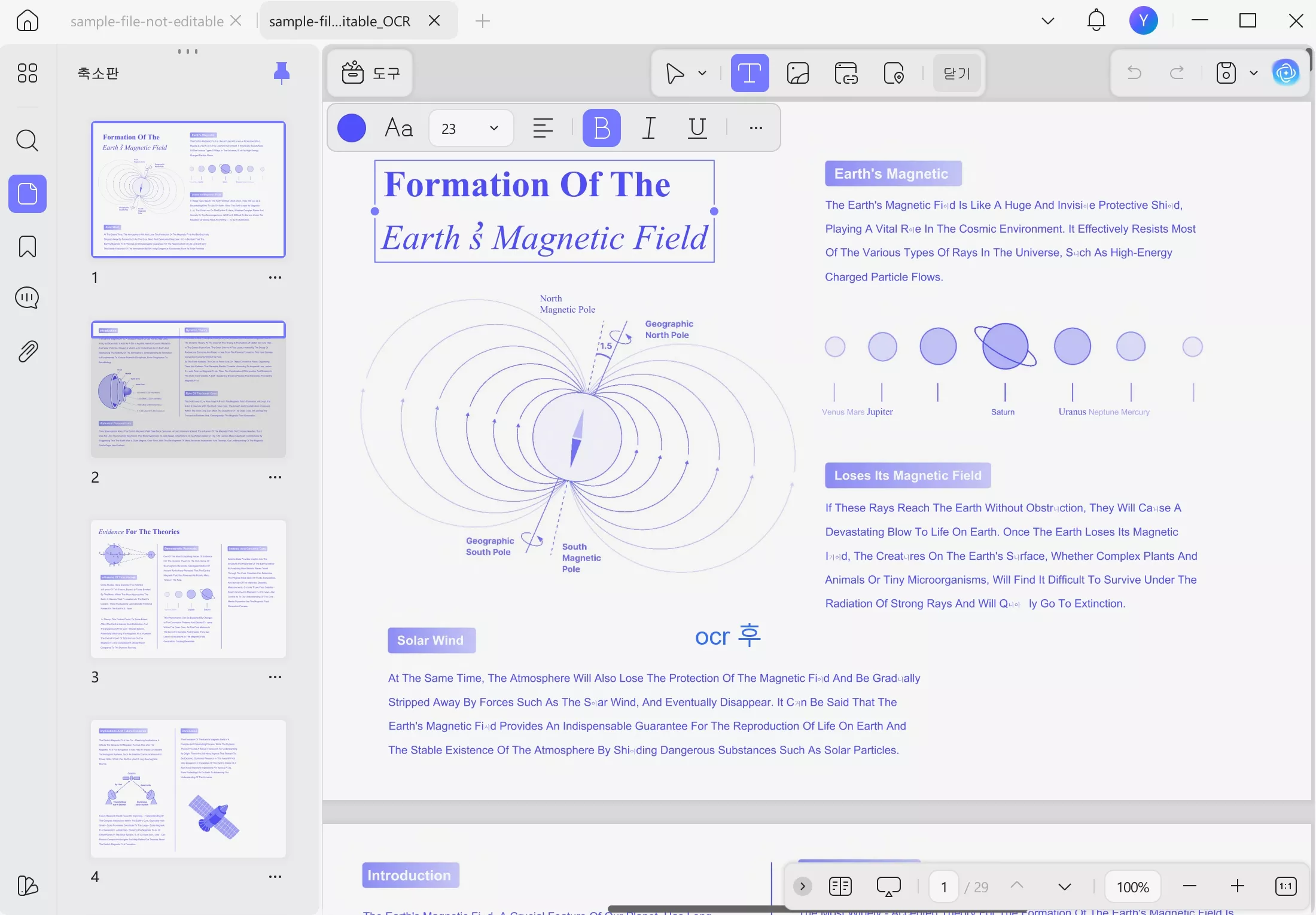
Task: Toggle bold formatting
Action: click(602, 128)
